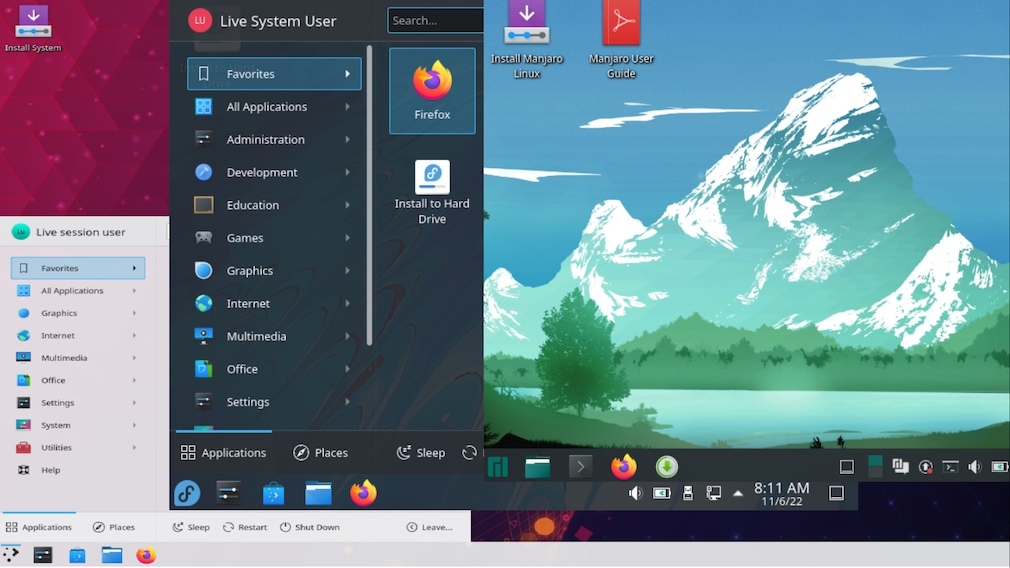The height and width of the screenshot is (568, 1010).
Task: Click Restart button in light menu
Action: point(245,527)
